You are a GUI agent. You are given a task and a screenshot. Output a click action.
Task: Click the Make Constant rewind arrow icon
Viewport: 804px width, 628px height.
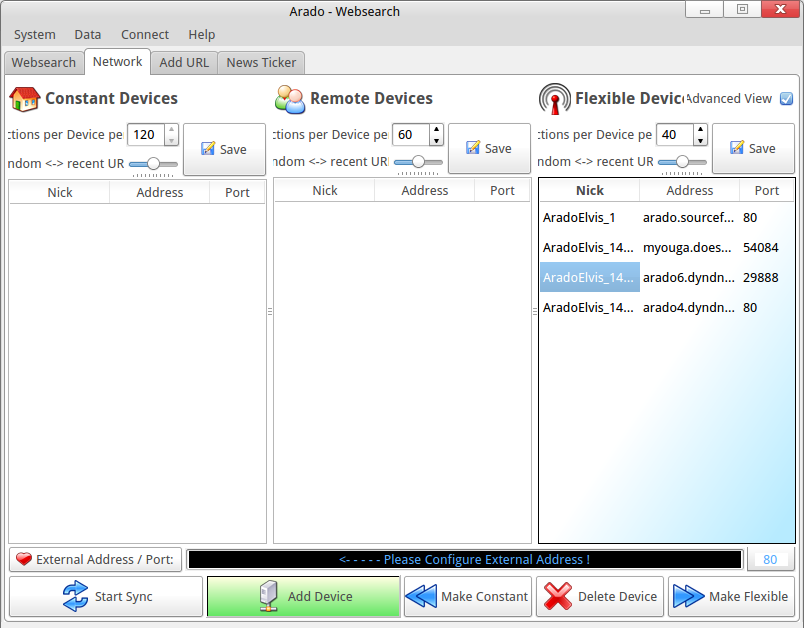point(421,596)
